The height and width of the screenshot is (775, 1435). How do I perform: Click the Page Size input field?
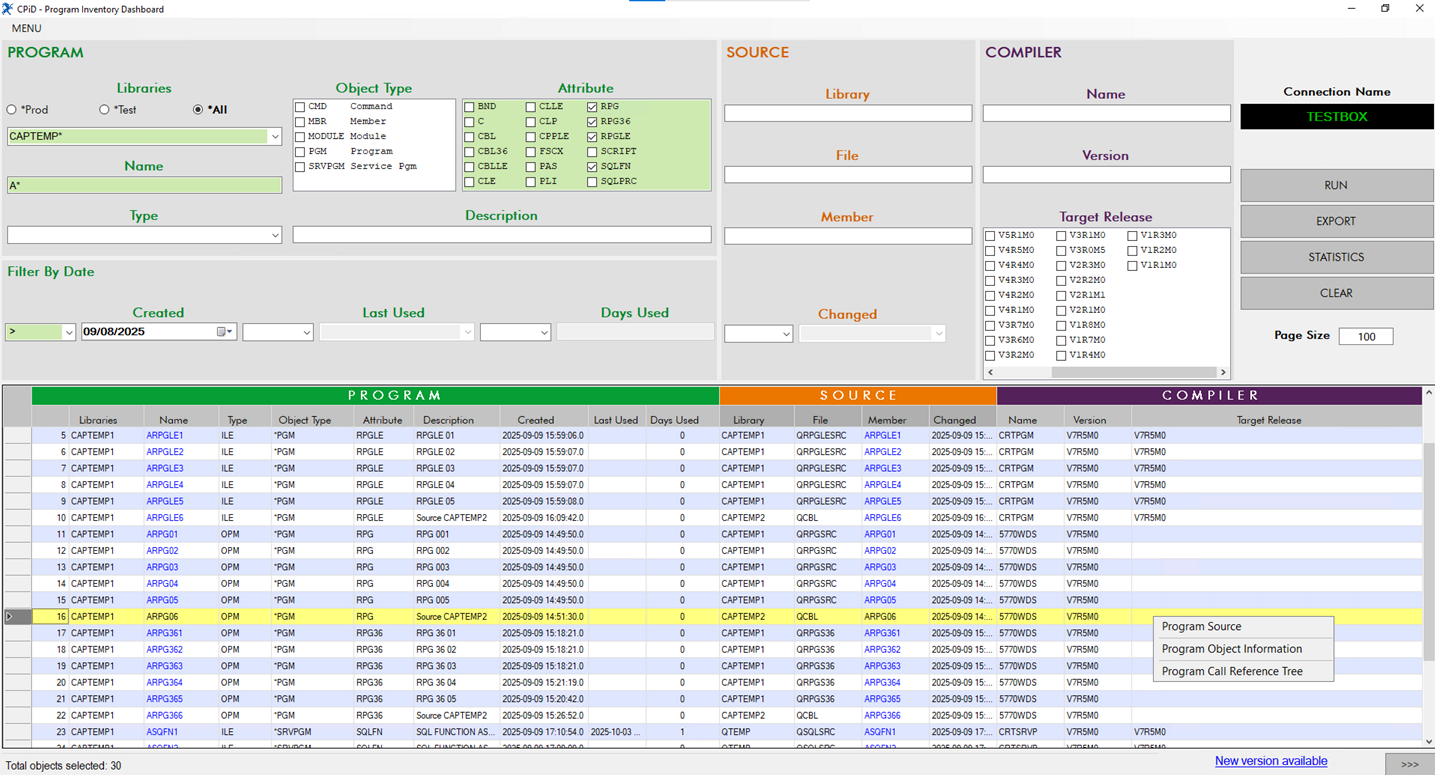(1365, 337)
